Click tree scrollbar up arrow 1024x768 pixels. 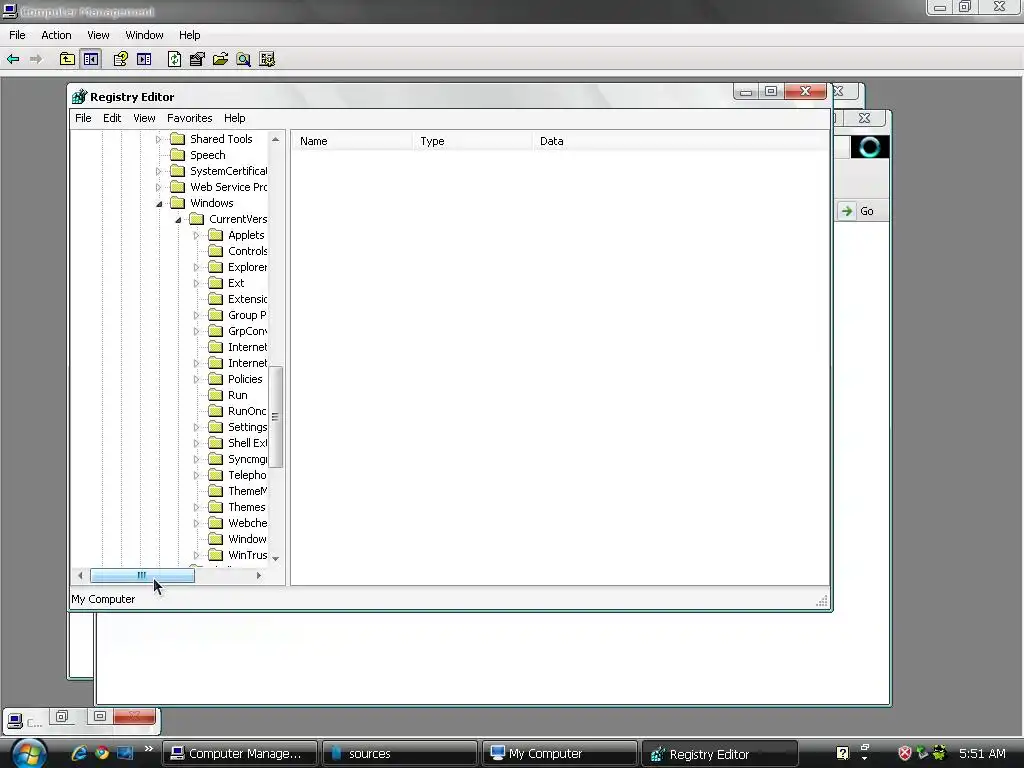coord(276,139)
